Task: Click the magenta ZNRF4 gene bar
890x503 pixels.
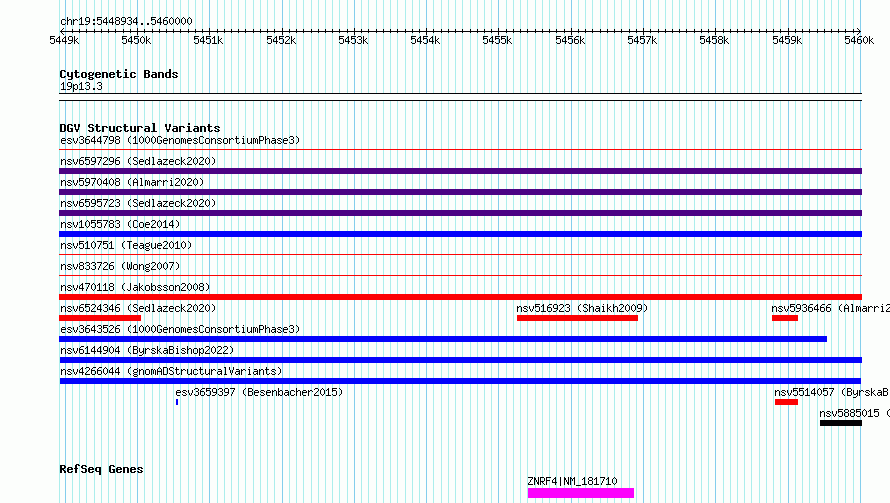Action: pos(581,493)
